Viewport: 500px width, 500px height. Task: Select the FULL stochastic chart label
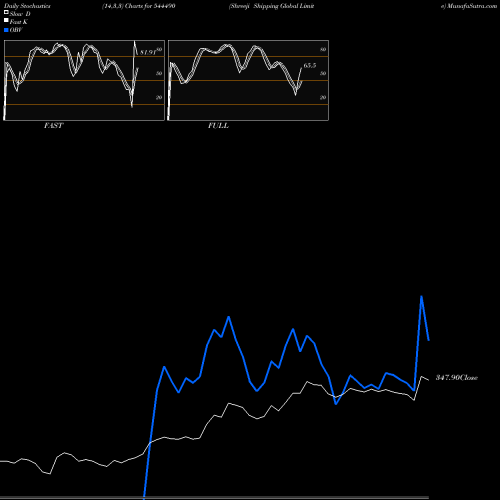point(218,125)
